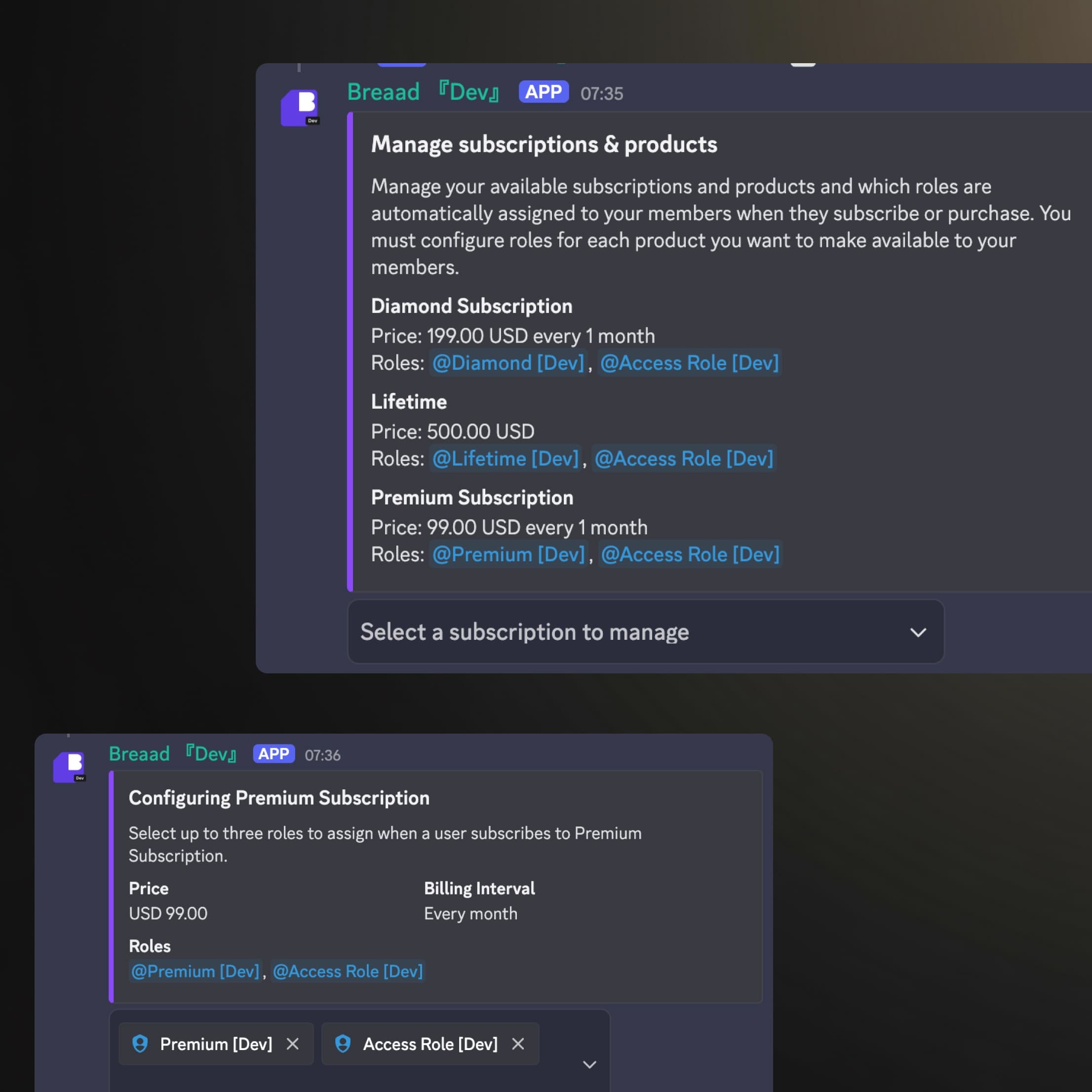The height and width of the screenshot is (1092, 1092).
Task: Expand the role selector chevron
Action: coord(589,1065)
